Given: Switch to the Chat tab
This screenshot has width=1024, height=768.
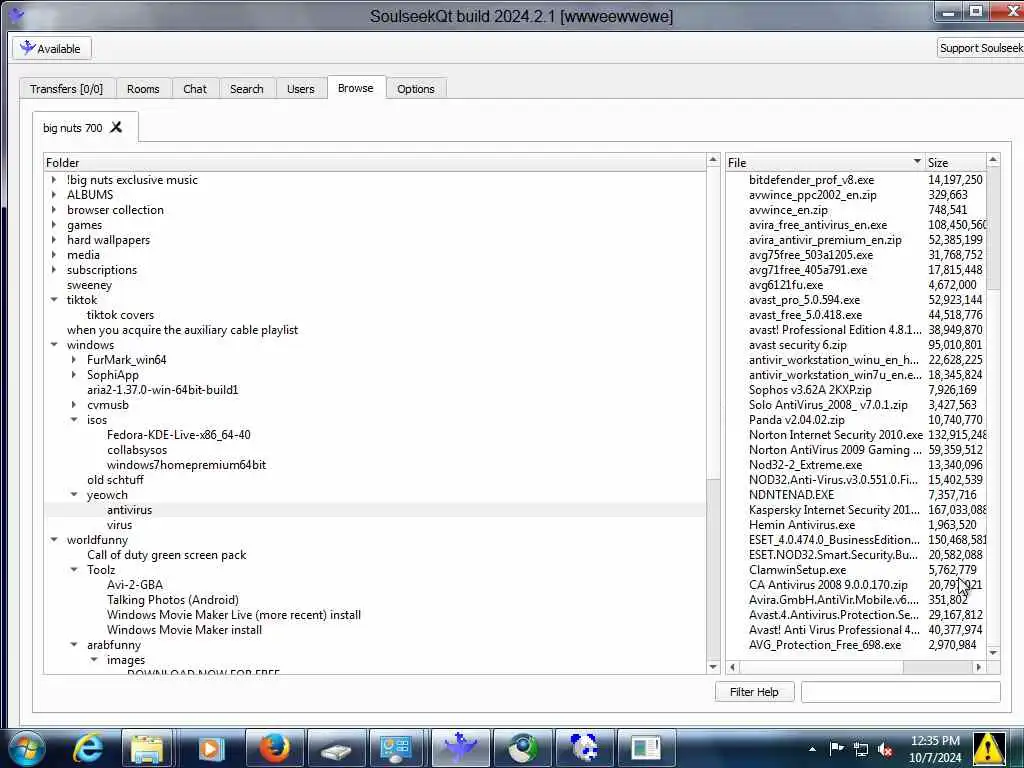Looking at the screenshot, I should click(x=195, y=89).
